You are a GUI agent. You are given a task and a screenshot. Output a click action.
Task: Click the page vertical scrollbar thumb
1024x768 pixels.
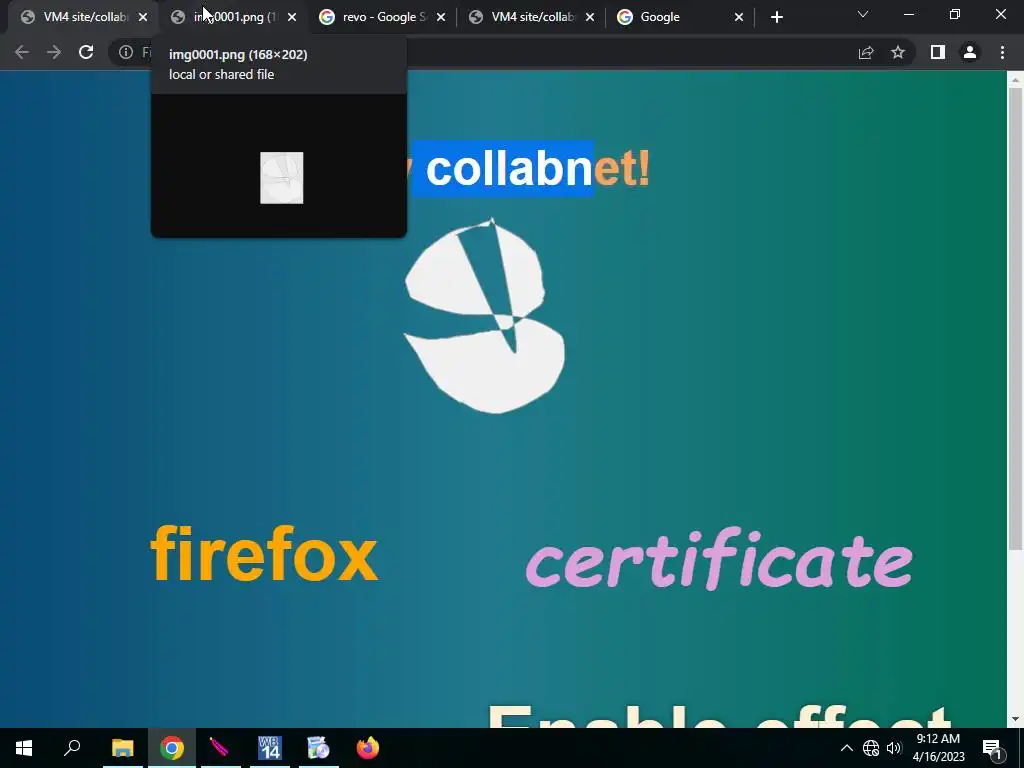click(1015, 319)
